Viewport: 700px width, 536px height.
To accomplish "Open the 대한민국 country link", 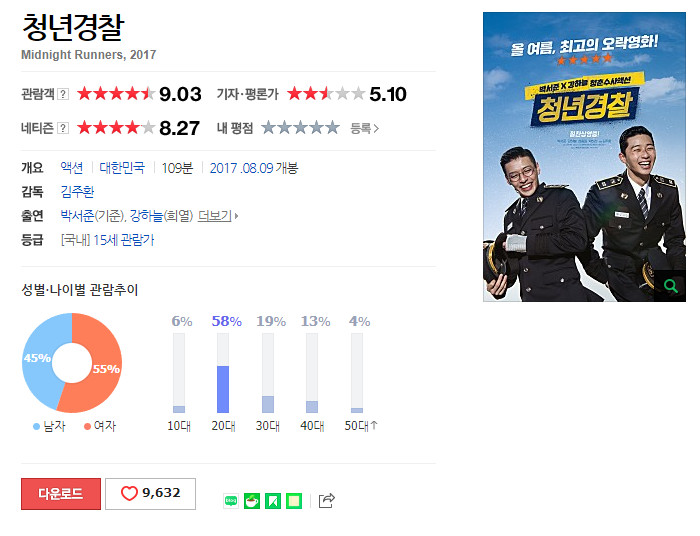I will (122, 168).
